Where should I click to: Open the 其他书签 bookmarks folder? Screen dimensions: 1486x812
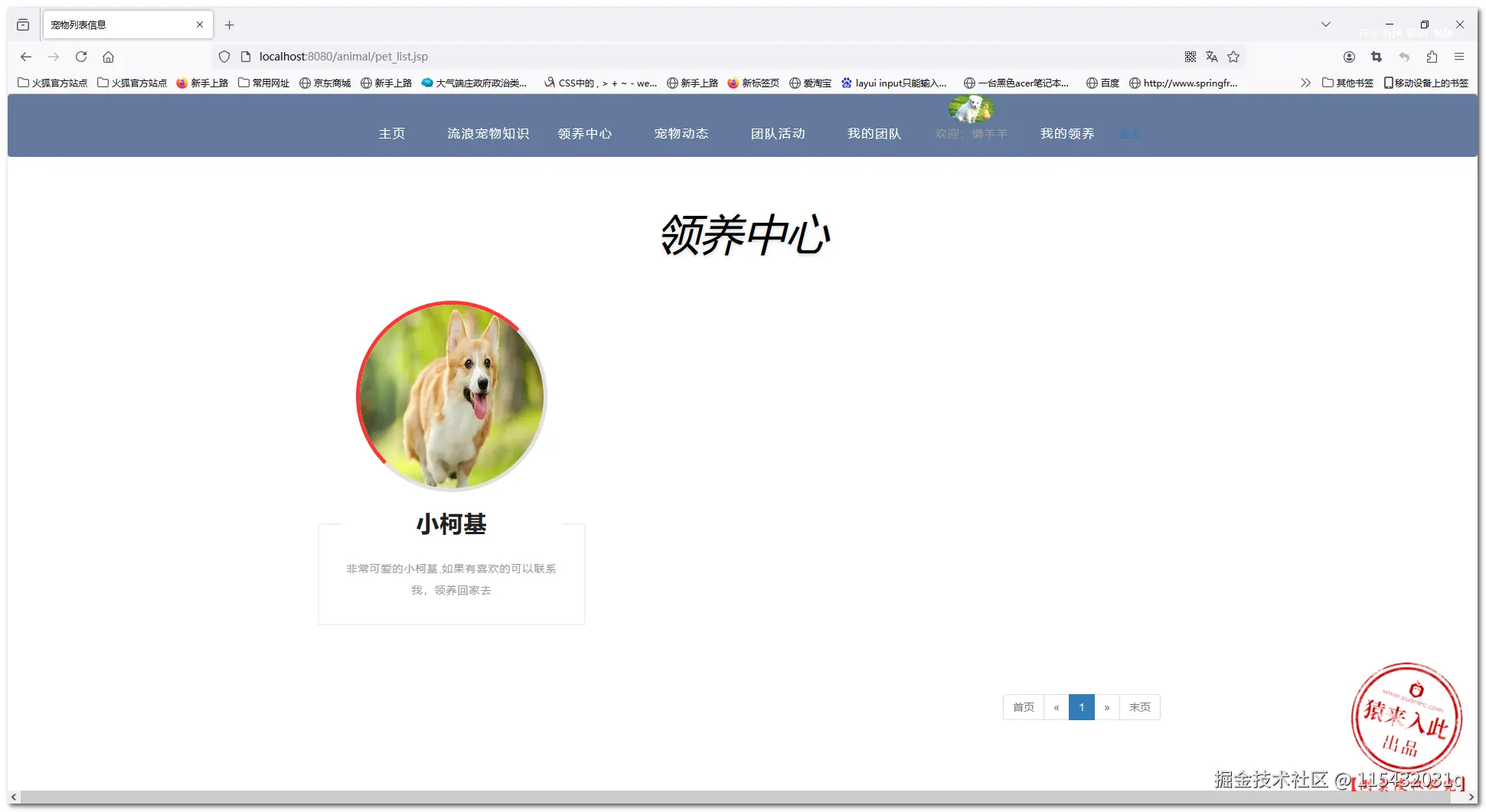[x=1347, y=83]
